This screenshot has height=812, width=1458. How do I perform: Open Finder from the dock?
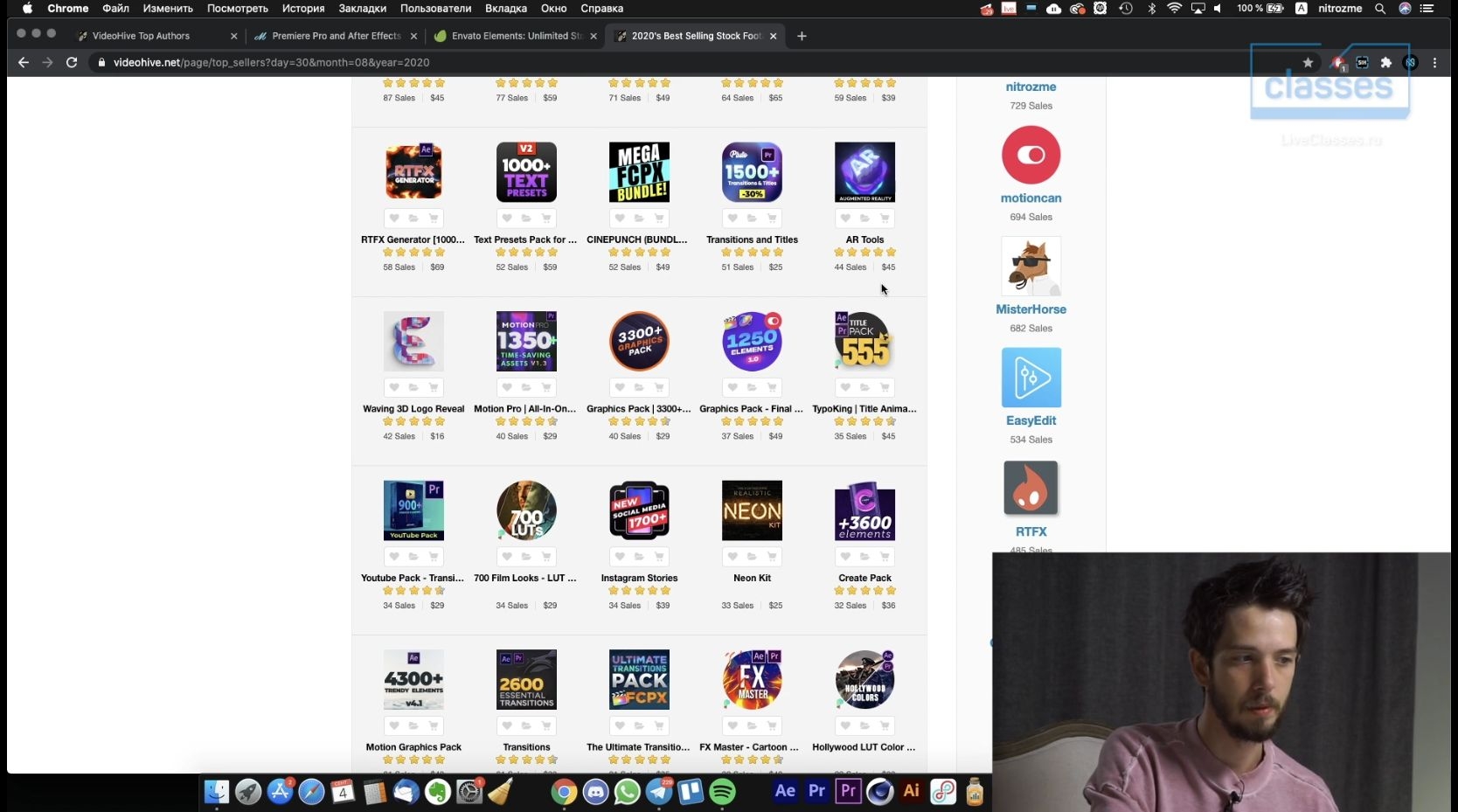tap(217, 792)
